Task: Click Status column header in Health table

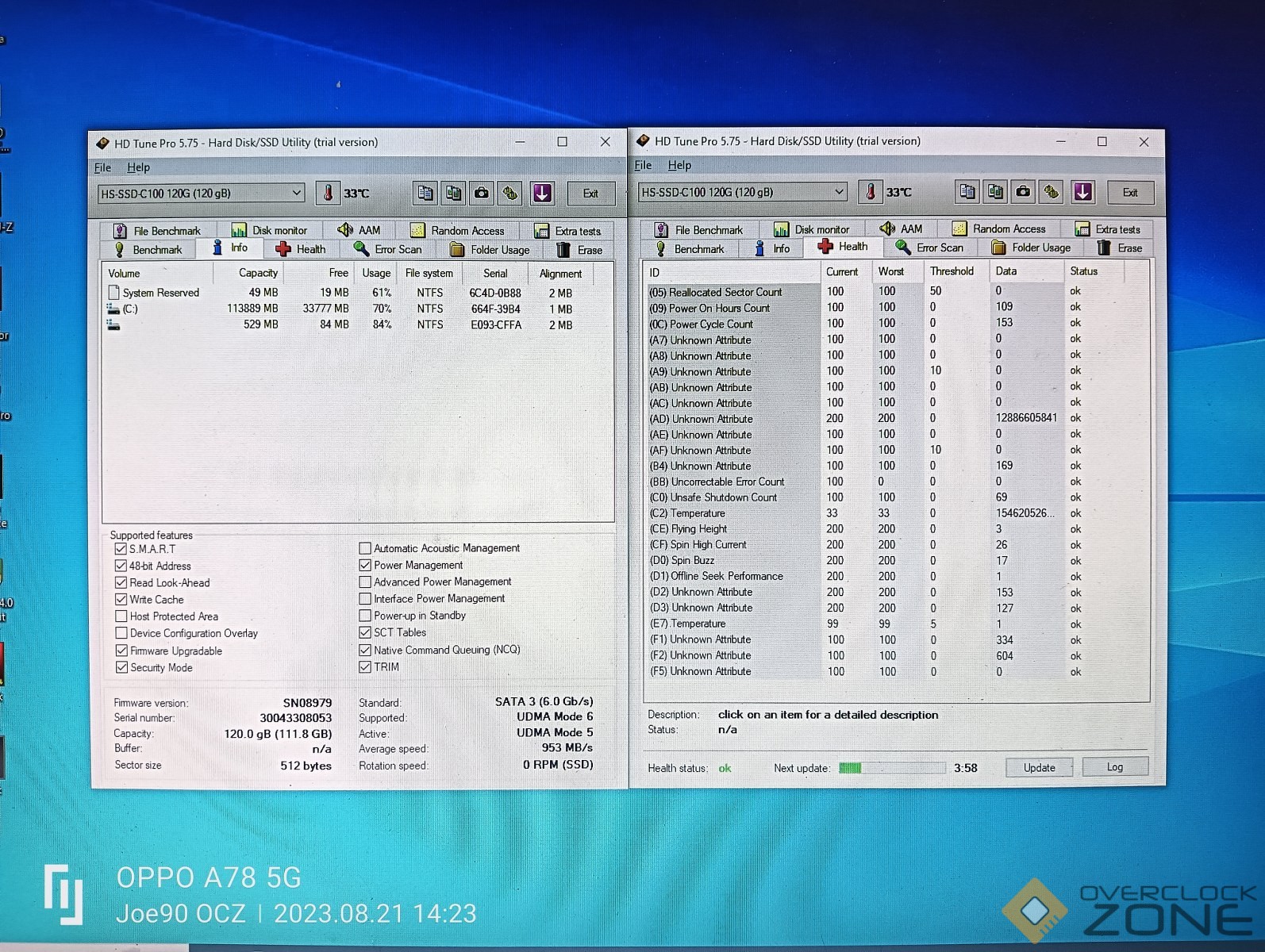Action: pos(1094,271)
